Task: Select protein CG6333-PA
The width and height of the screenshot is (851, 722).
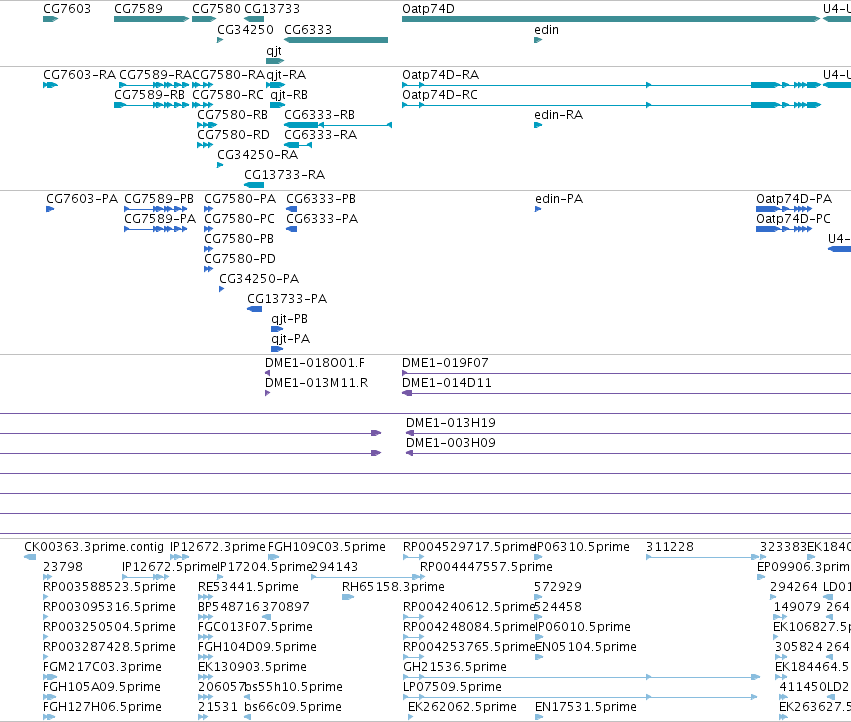Action: click(322, 219)
